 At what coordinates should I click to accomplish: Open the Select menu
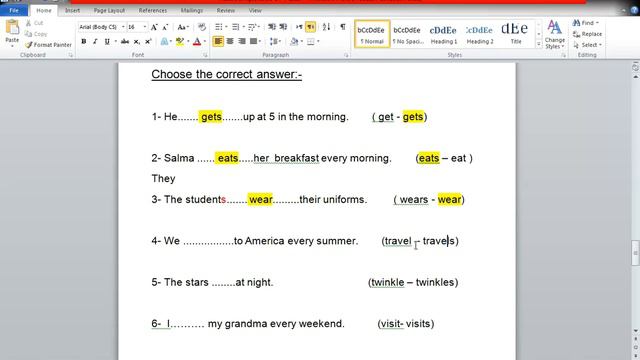[587, 45]
